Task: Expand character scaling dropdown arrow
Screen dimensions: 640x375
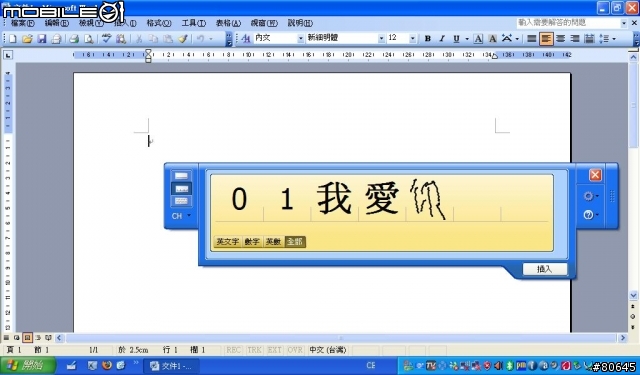Action: (x=517, y=39)
